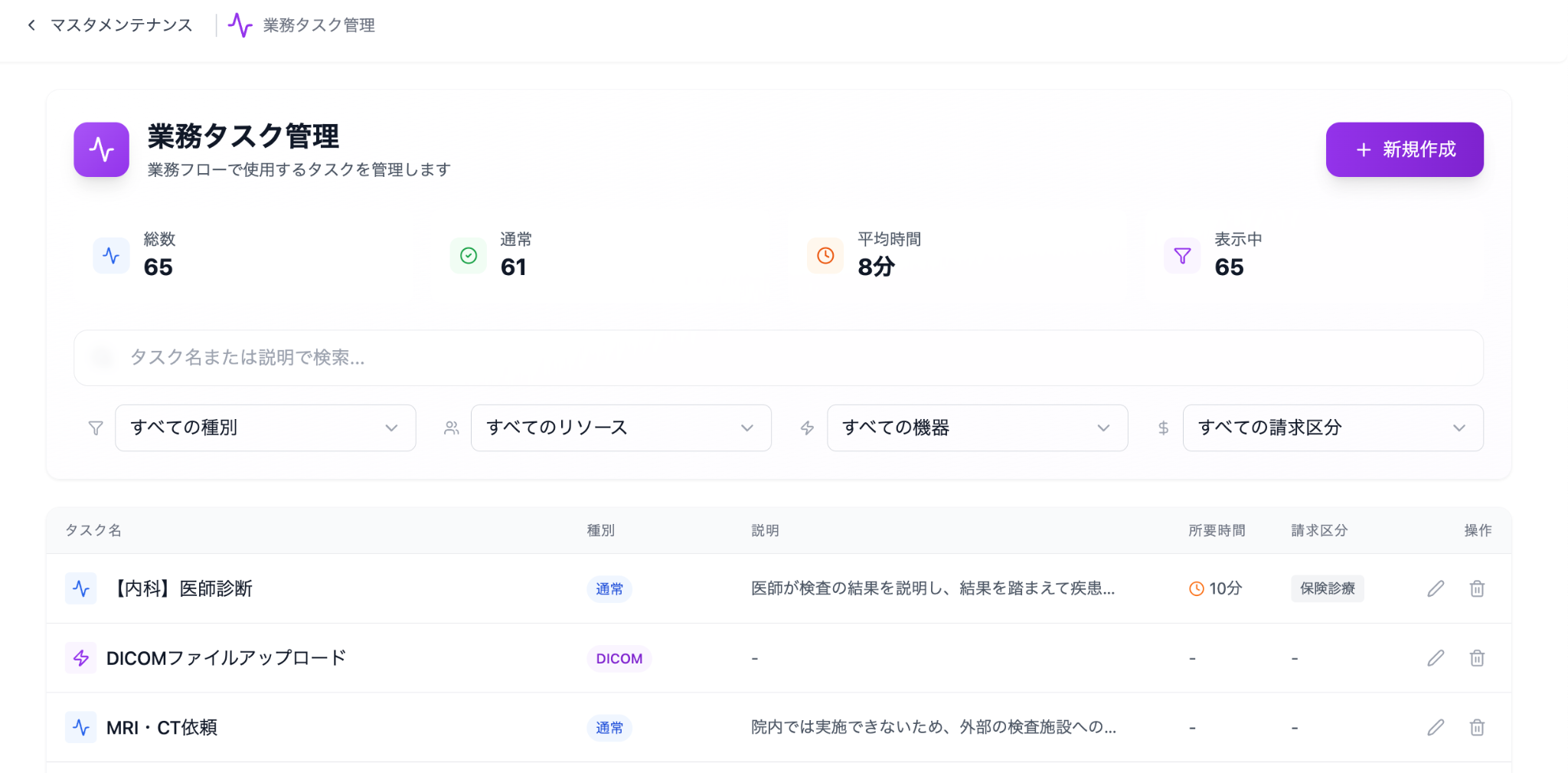Click the green check icon on the 通常 card
This screenshot has width=1568, height=773.
point(468,255)
